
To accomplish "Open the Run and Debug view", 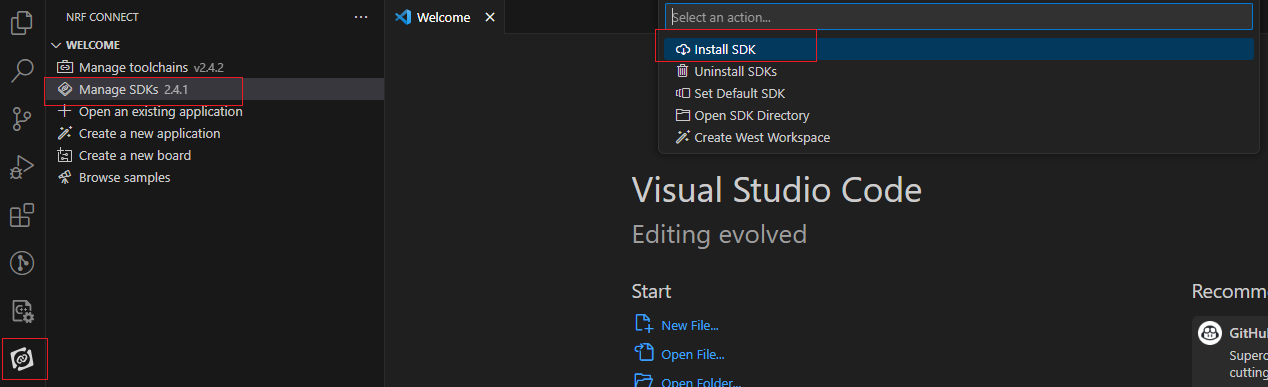I will (22, 167).
